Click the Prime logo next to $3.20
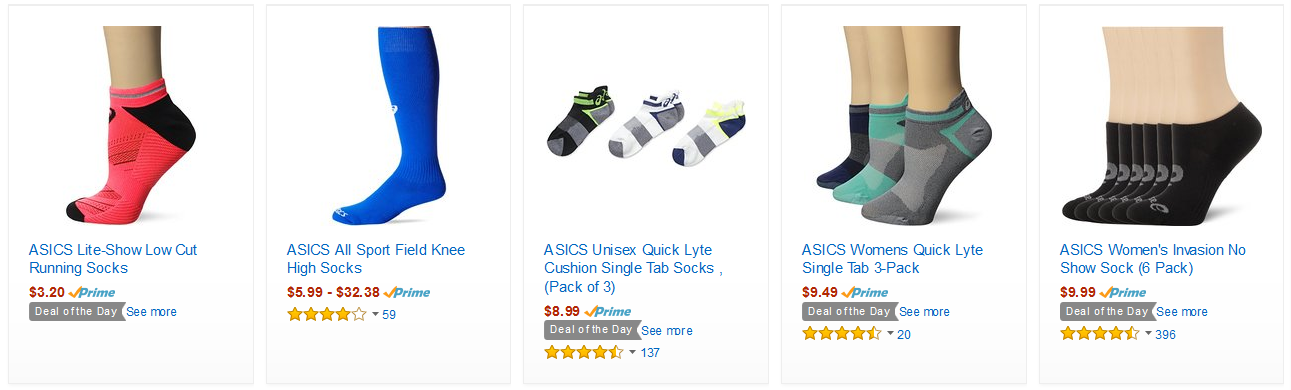This screenshot has width=1291, height=390. click(x=91, y=293)
